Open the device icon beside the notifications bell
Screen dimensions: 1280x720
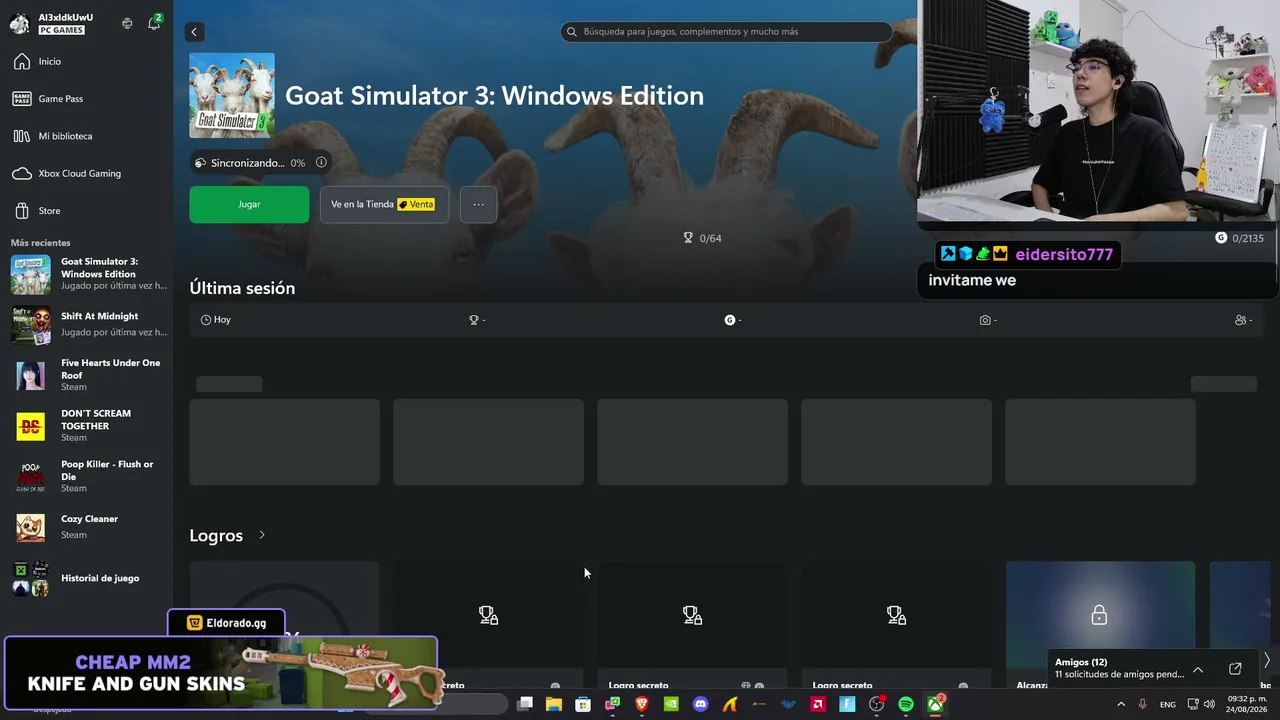127,23
